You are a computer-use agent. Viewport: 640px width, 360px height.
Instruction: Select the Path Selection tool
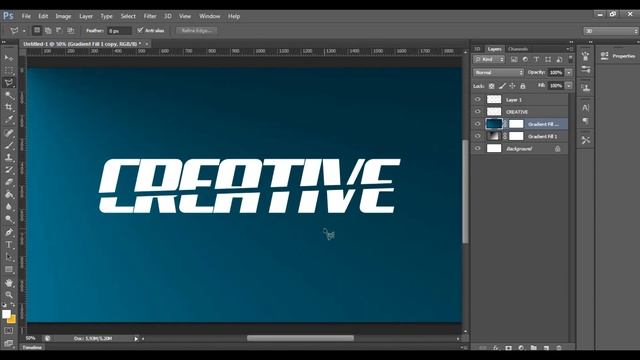click(x=9, y=257)
